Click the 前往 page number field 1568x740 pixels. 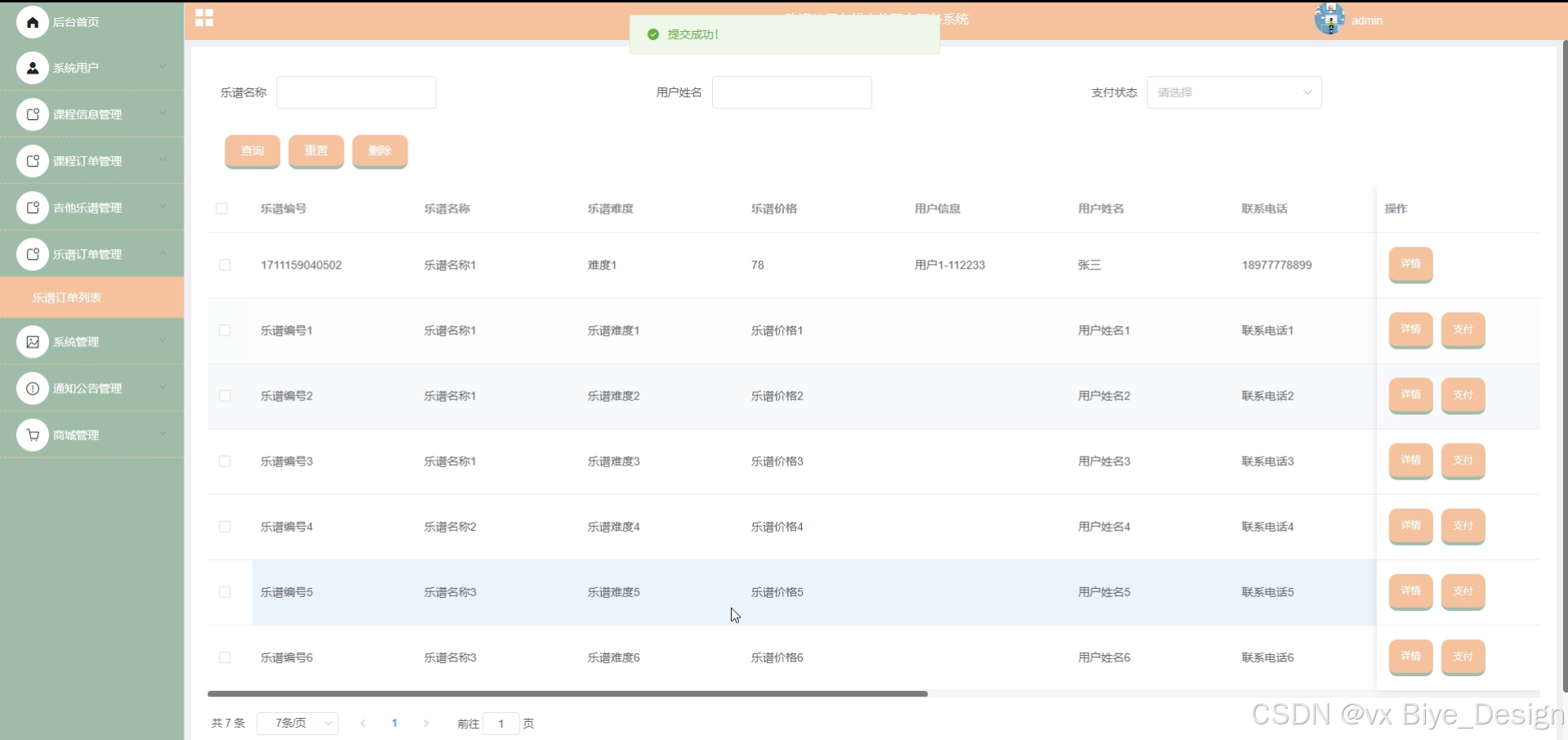tap(501, 724)
